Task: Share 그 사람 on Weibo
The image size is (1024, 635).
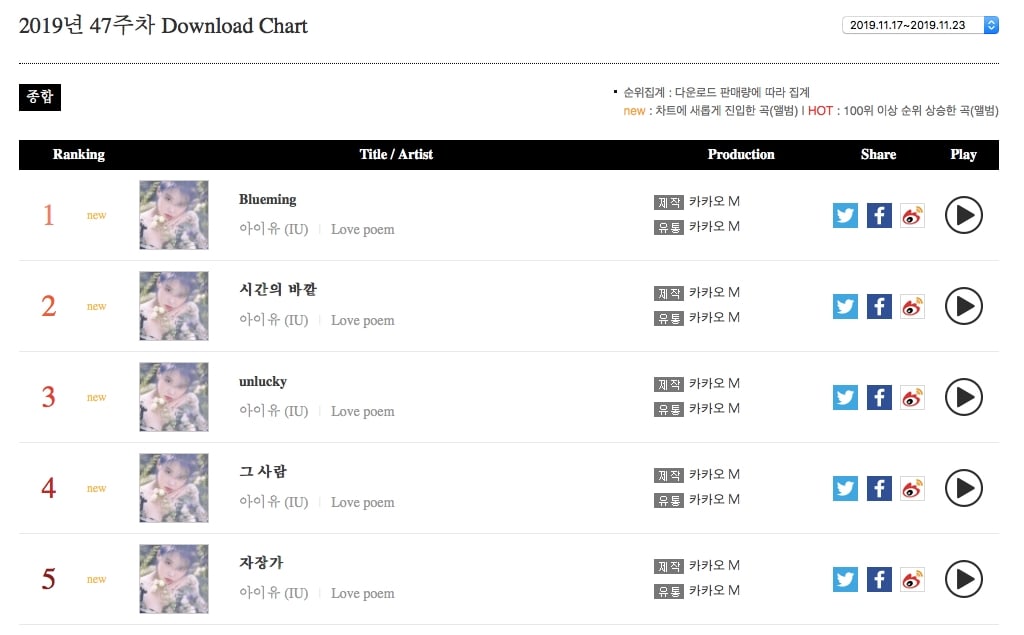Action: (912, 488)
